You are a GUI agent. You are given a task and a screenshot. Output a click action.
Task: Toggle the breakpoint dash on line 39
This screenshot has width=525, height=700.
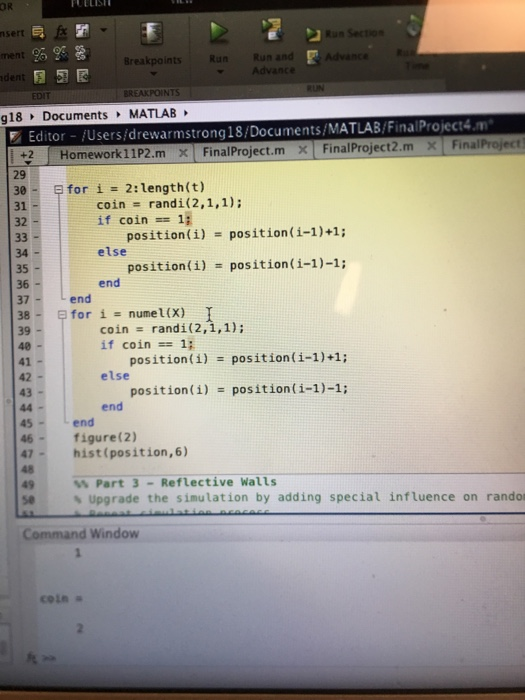(39, 331)
